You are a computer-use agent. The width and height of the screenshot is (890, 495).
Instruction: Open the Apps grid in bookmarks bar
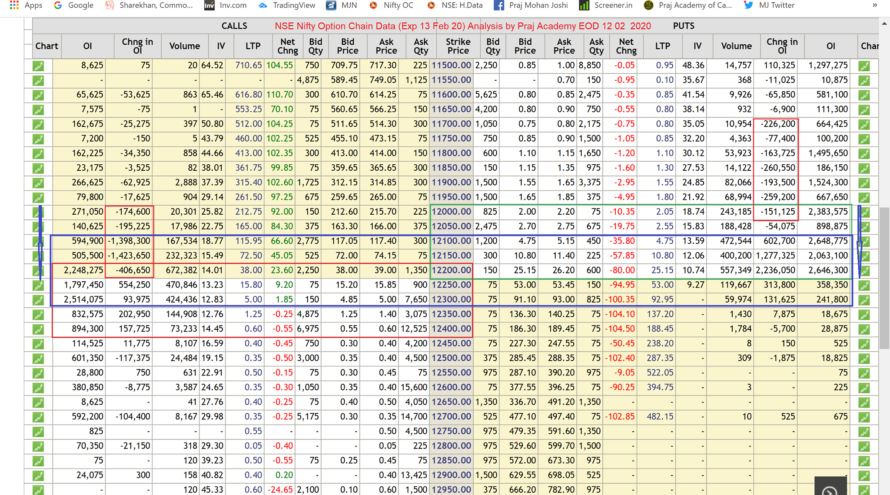point(26,5)
